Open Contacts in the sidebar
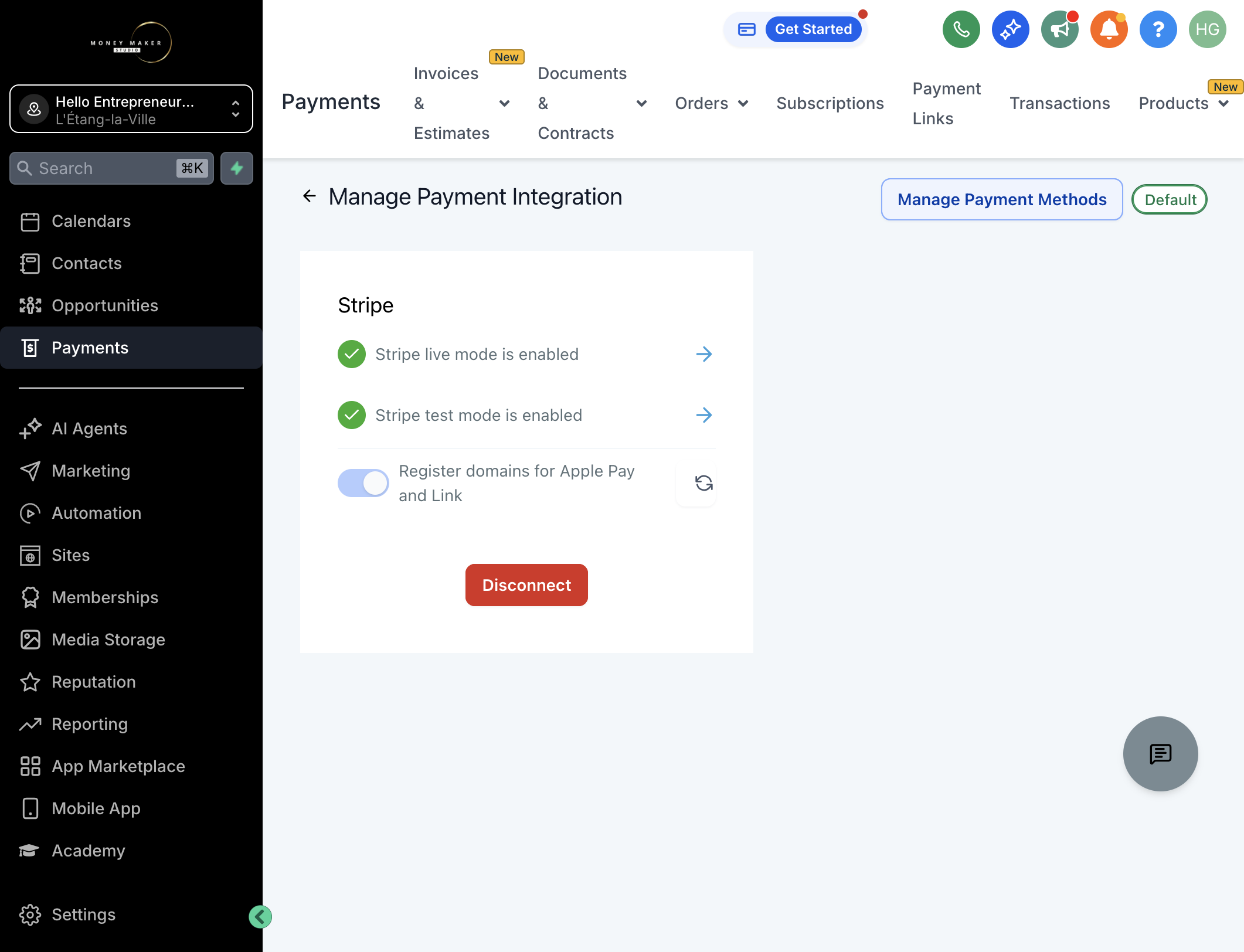The image size is (1244, 952). tap(131, 263)
